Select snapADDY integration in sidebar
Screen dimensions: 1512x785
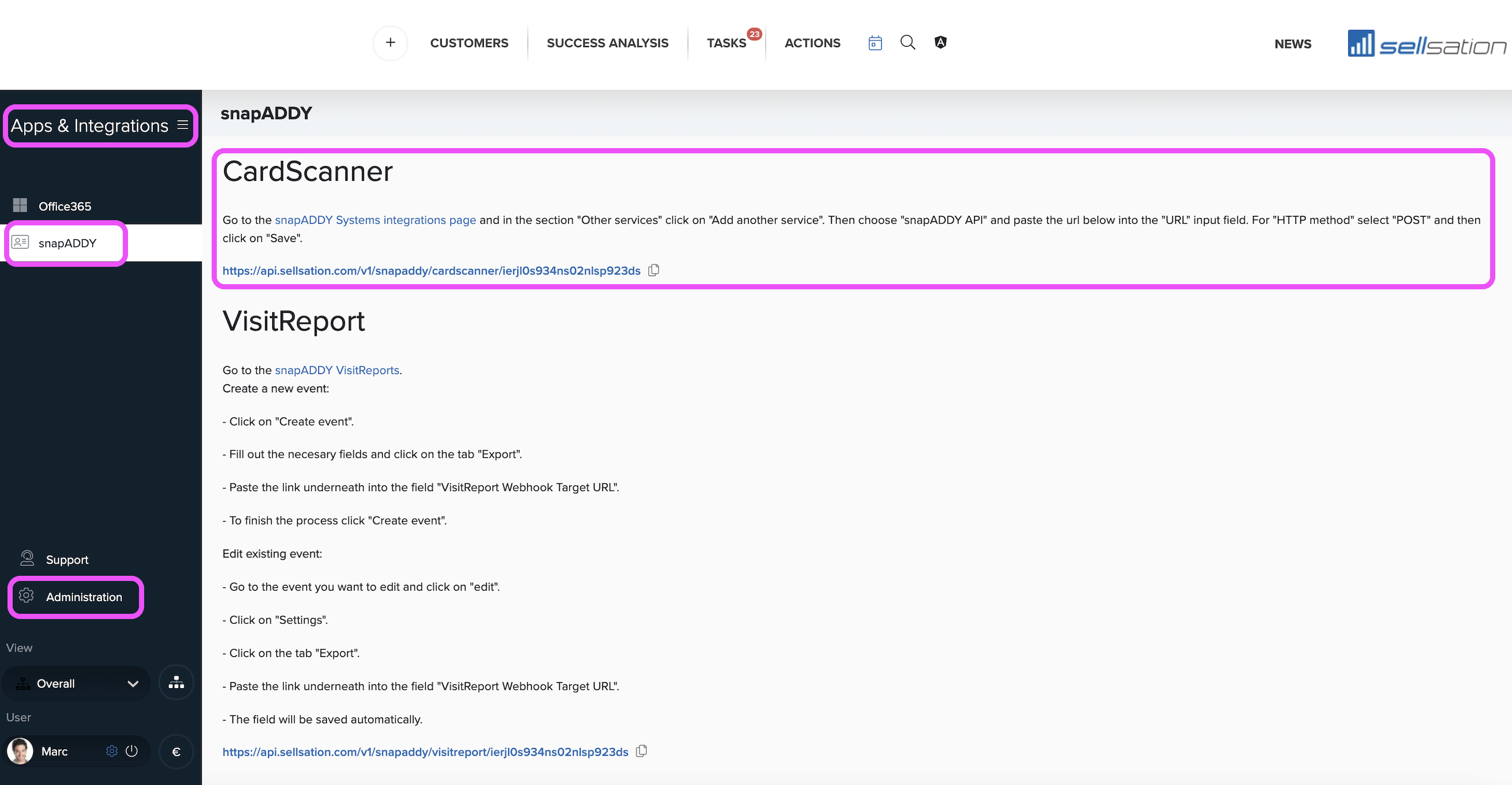pos(101,243)
